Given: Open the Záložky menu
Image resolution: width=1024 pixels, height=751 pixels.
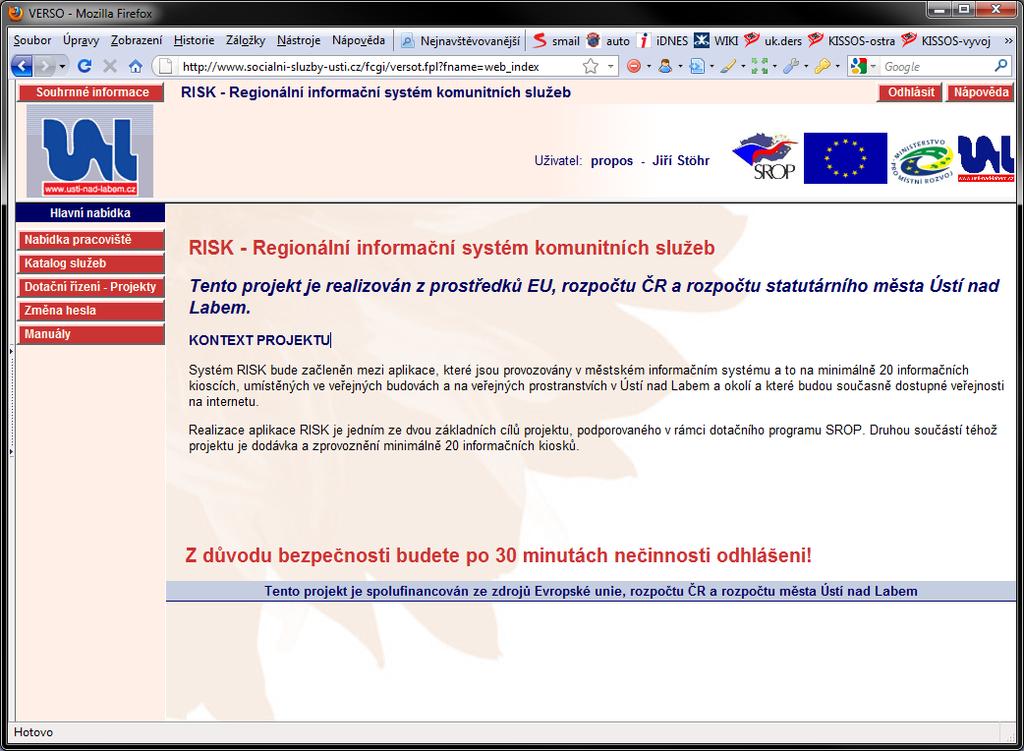Looking at the screenshot, I should click(246, 40).
